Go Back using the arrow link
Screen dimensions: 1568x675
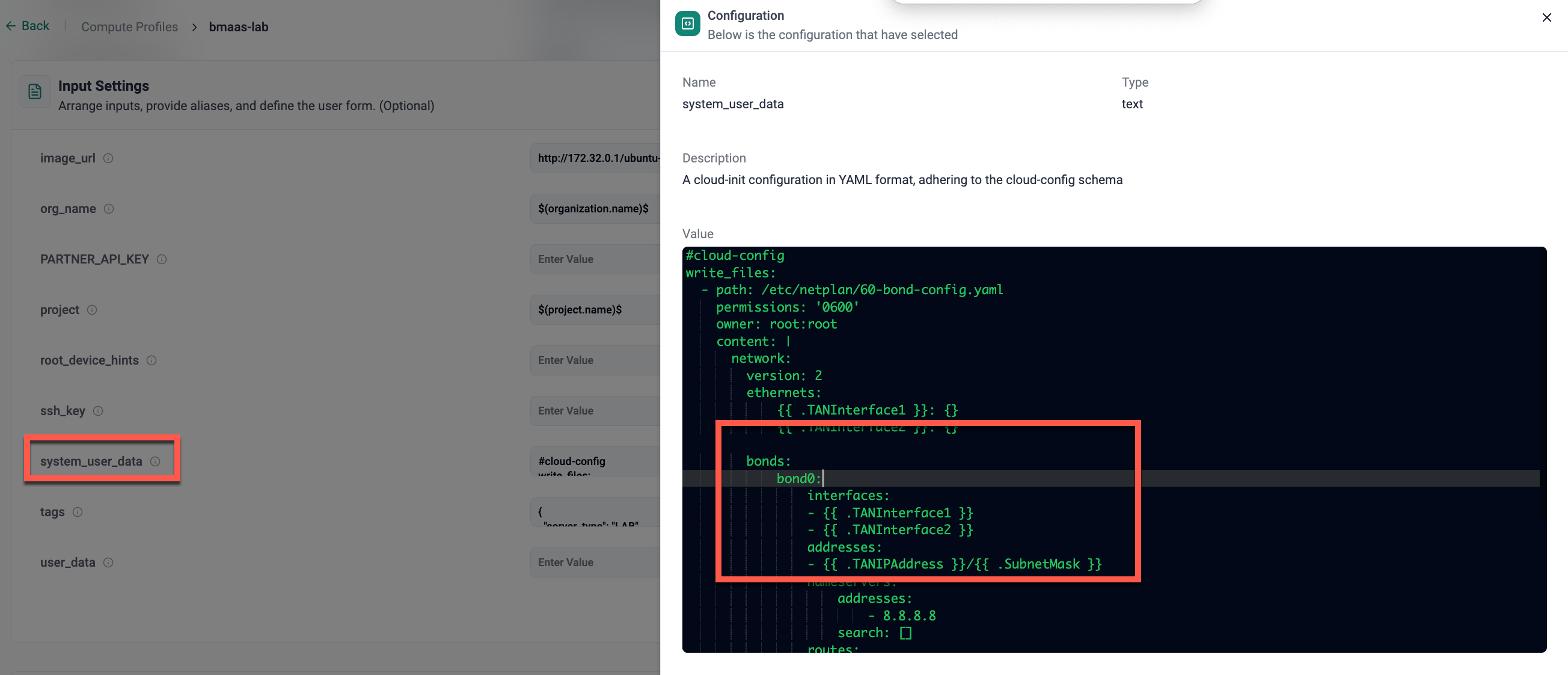click(28, 26)
